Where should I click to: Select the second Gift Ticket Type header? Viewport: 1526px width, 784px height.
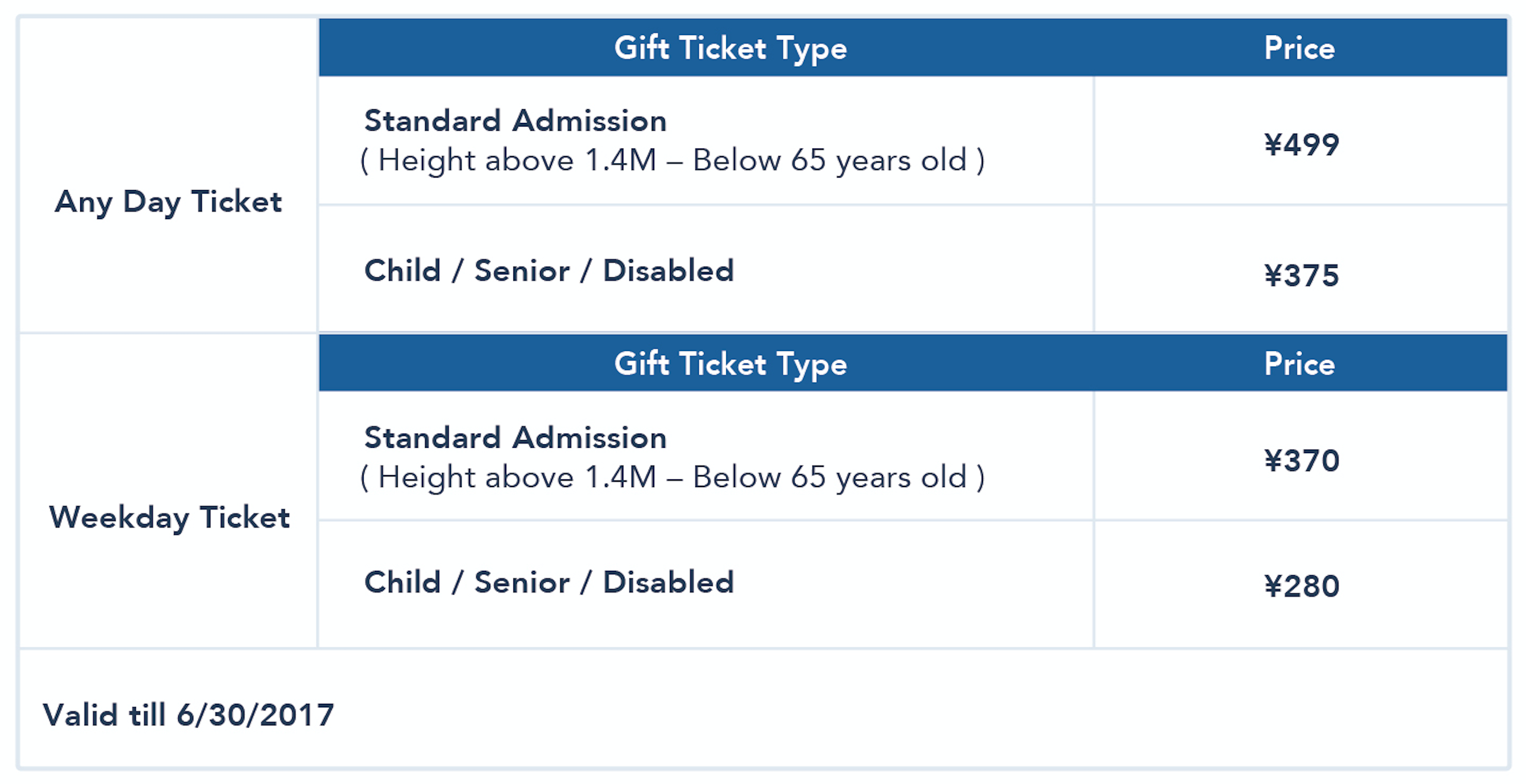point(730,365)
